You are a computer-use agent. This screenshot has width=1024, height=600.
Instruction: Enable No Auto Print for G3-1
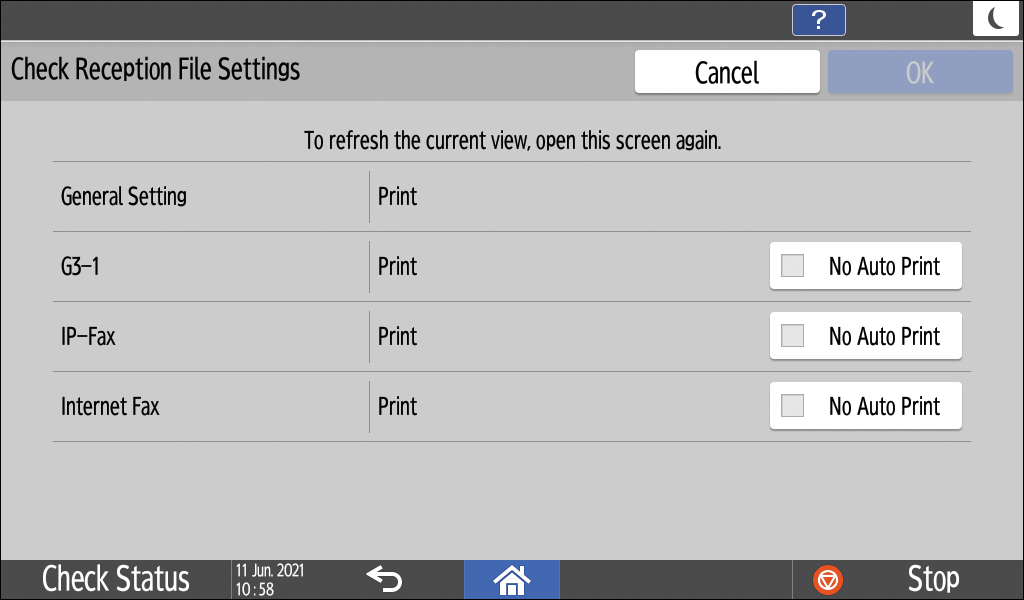coord(865,266)
